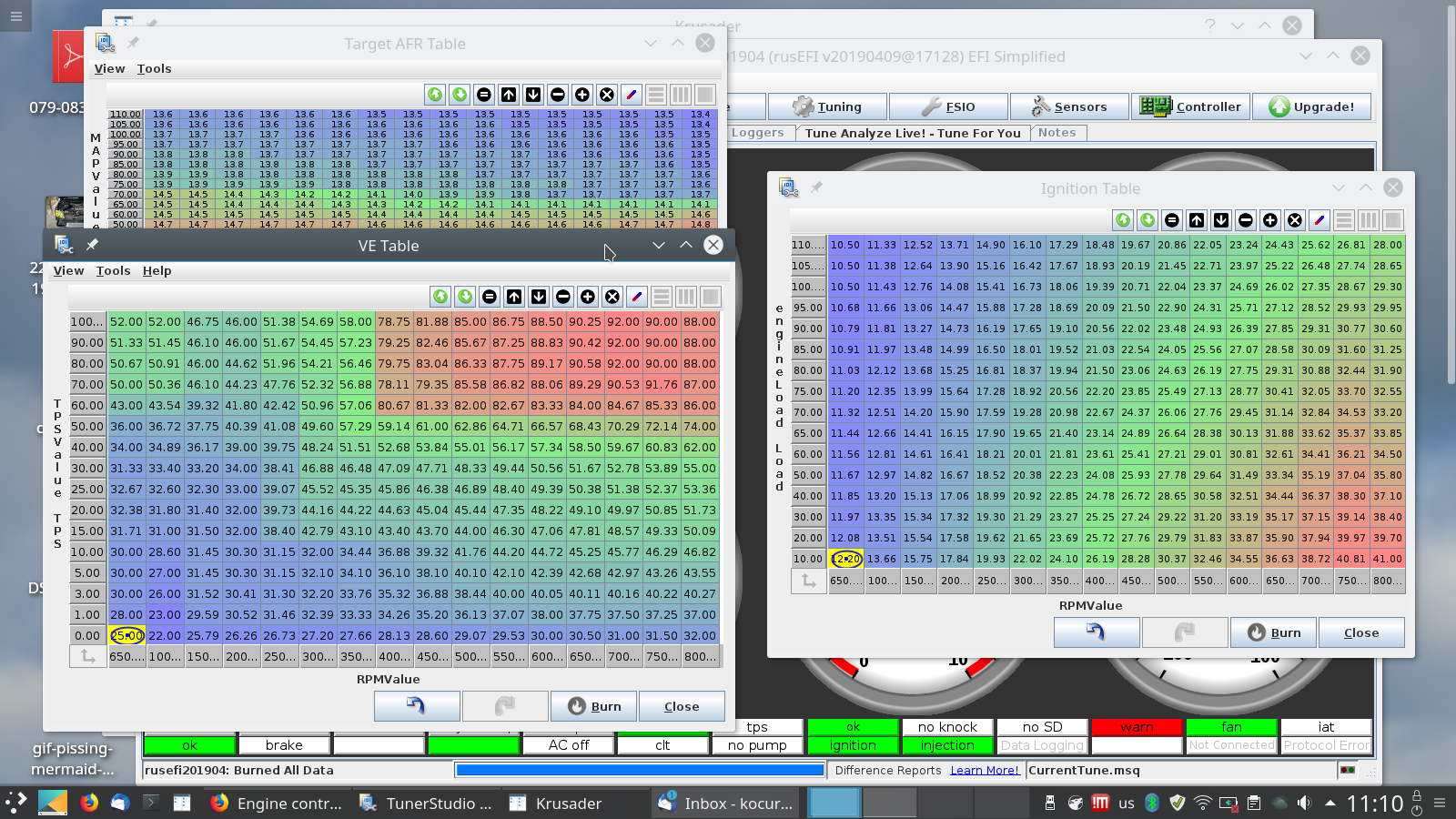Viewport: 1456px width, 819px height.
Task: Click the red warn indicator
Action: click(1137, 727)
